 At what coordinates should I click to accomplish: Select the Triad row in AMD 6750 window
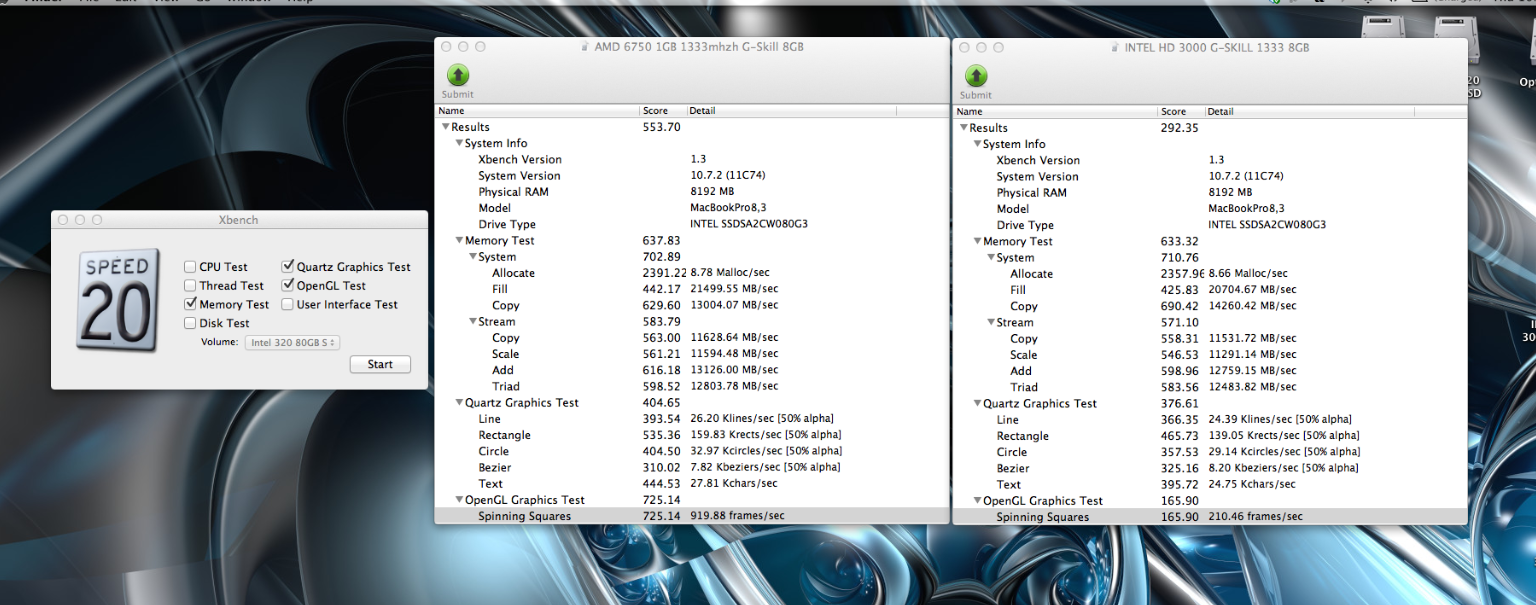692,386
